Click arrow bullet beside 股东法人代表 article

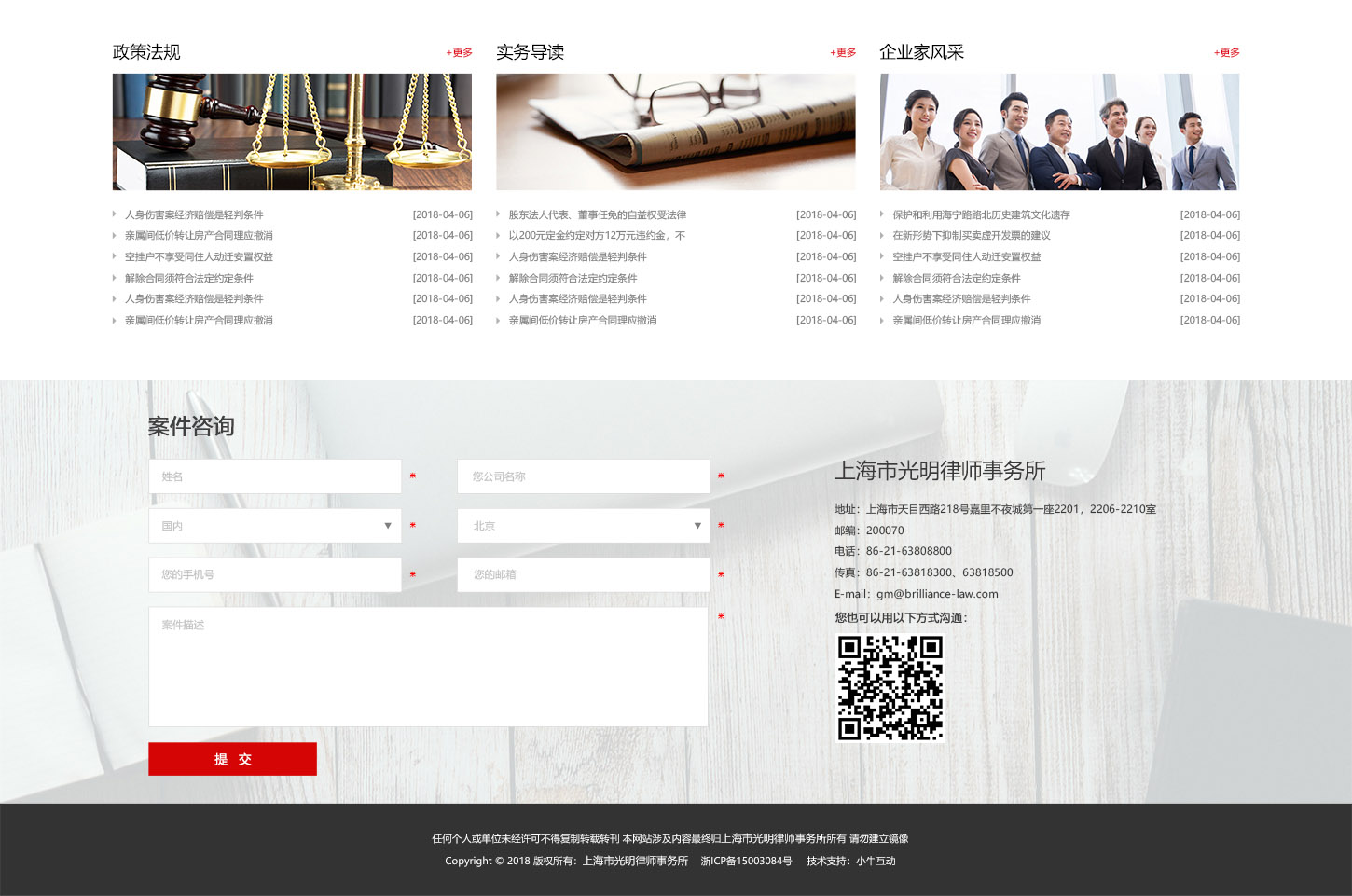(x=498, y=214)
